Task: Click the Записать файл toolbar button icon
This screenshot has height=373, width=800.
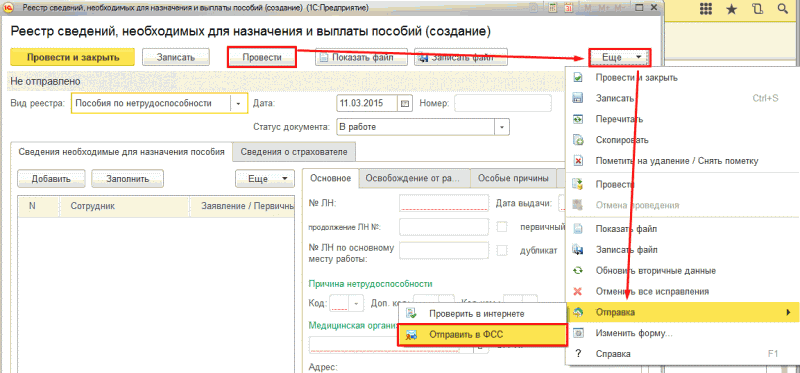Action: pyautogui.click(x=423, y=58)
